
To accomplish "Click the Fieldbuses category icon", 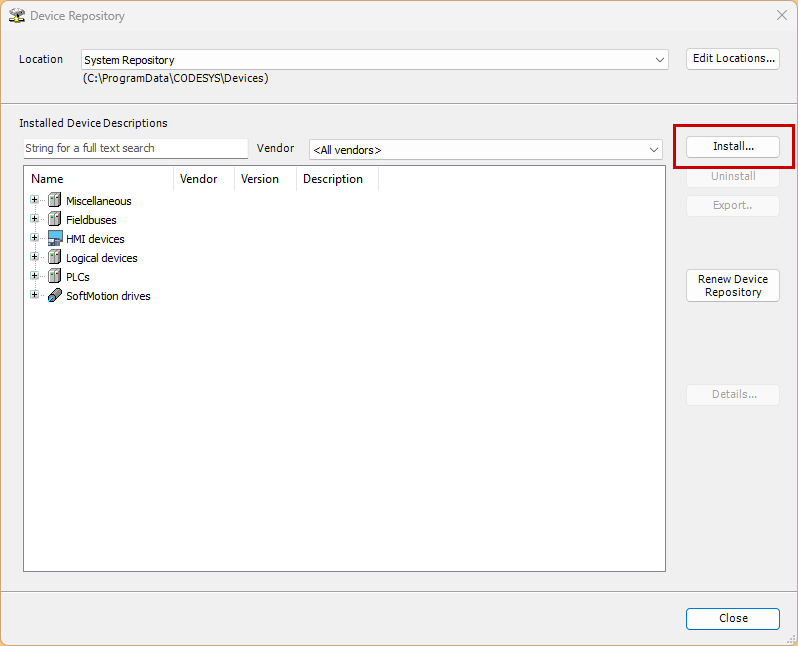I will 54,220.
